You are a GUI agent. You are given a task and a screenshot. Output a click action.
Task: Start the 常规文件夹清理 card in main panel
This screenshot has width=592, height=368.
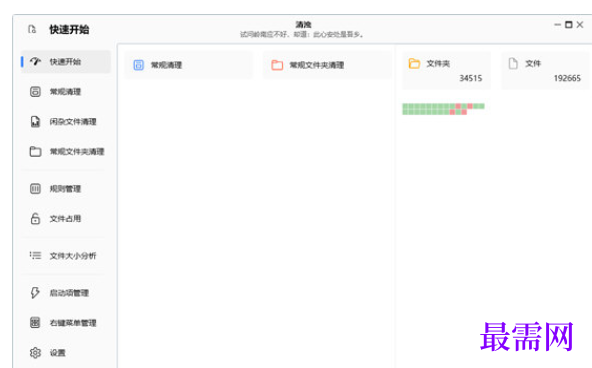tap(327, 65)
